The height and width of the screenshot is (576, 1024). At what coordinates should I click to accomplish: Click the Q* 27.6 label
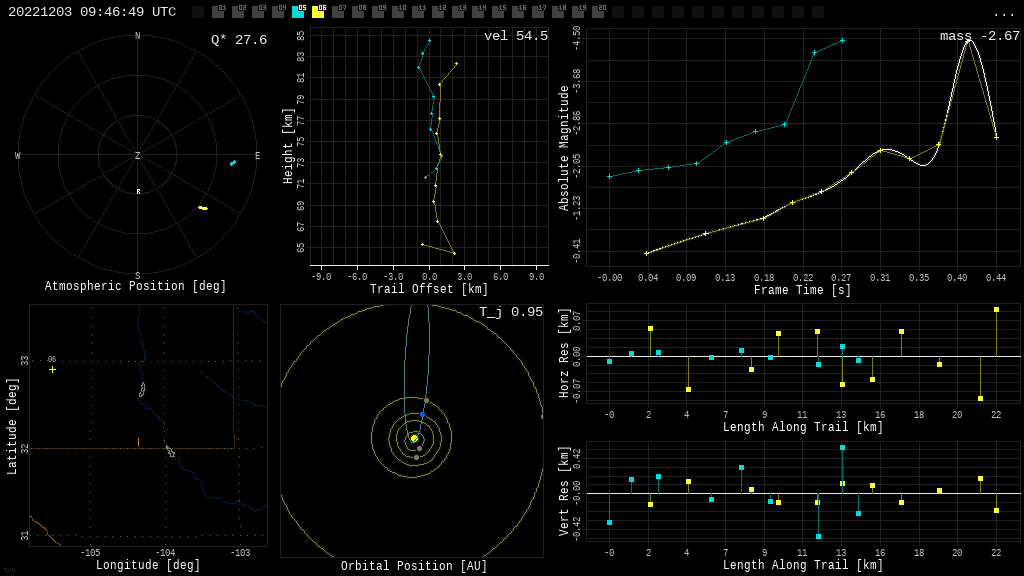point(239,40)
